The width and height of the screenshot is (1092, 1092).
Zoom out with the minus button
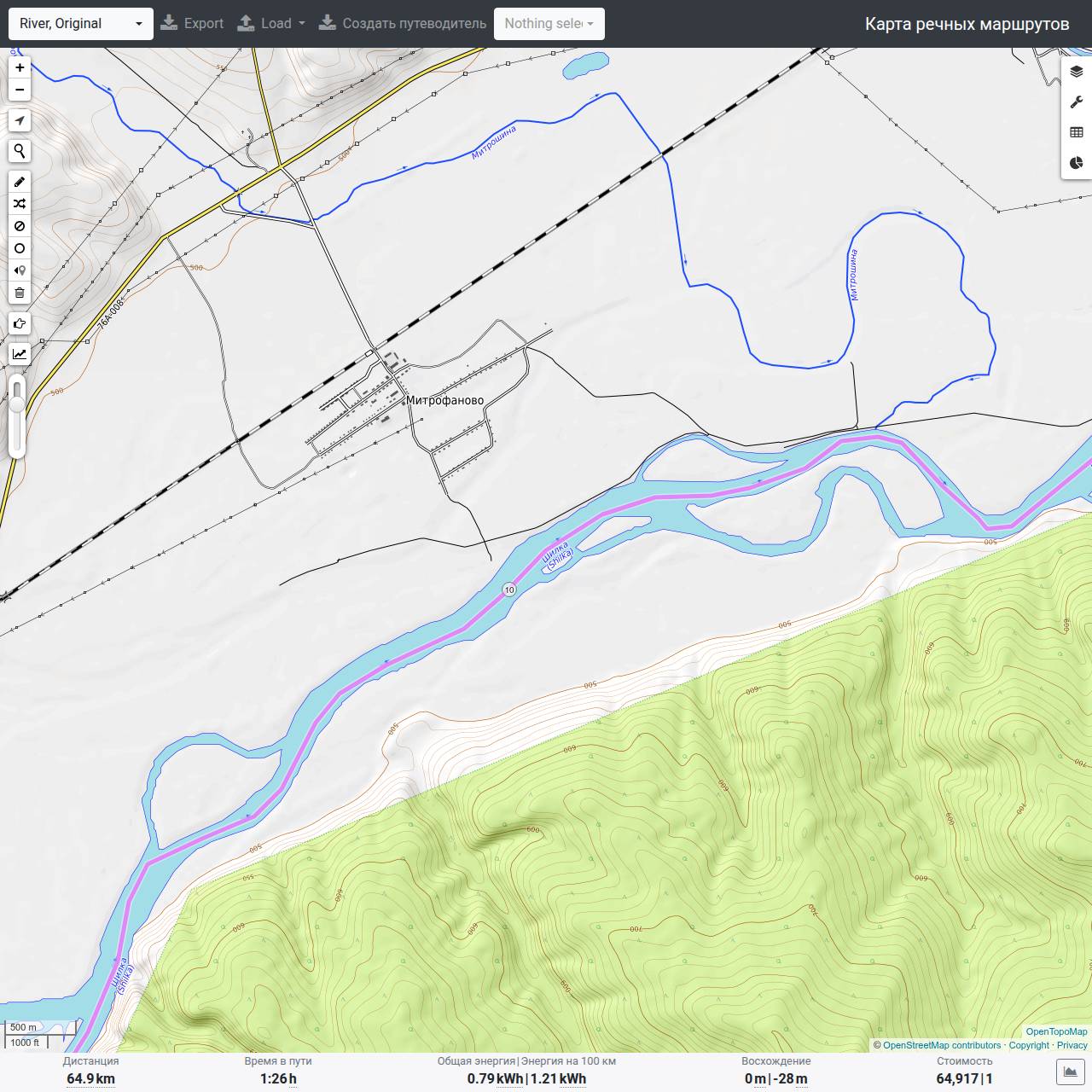click(20, 90)
